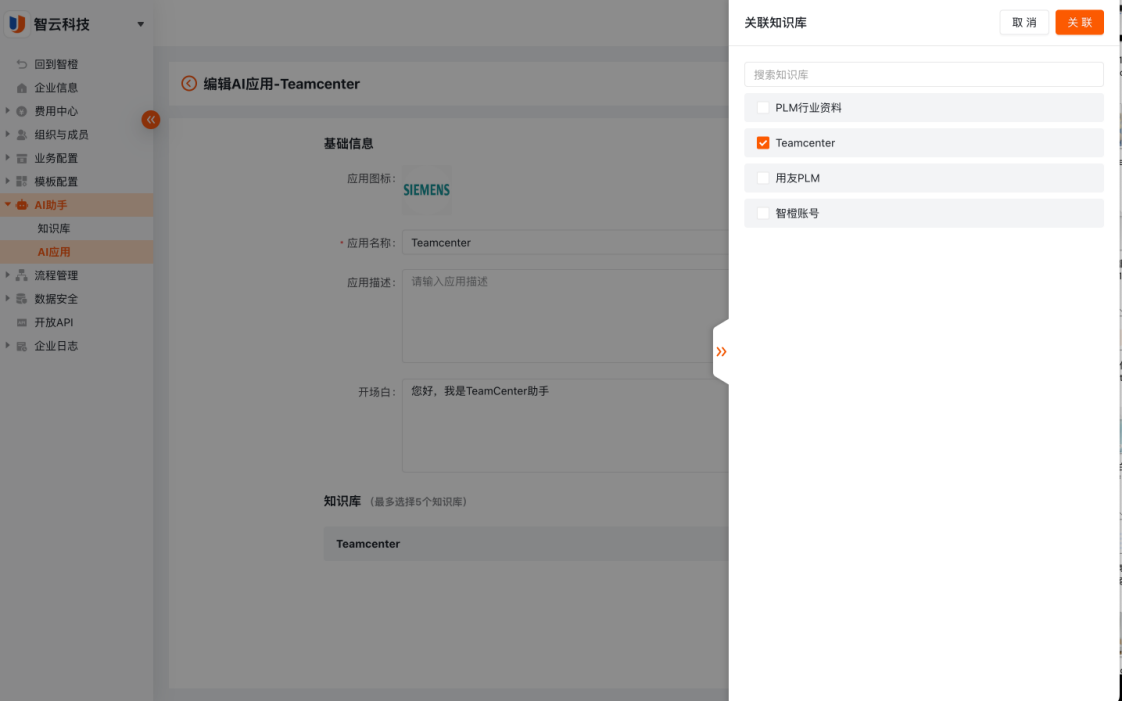Viewport: 1122px width, 701px height.
Task: Click the 回到智橙 return arrow icon
Action: coord(21,64)
